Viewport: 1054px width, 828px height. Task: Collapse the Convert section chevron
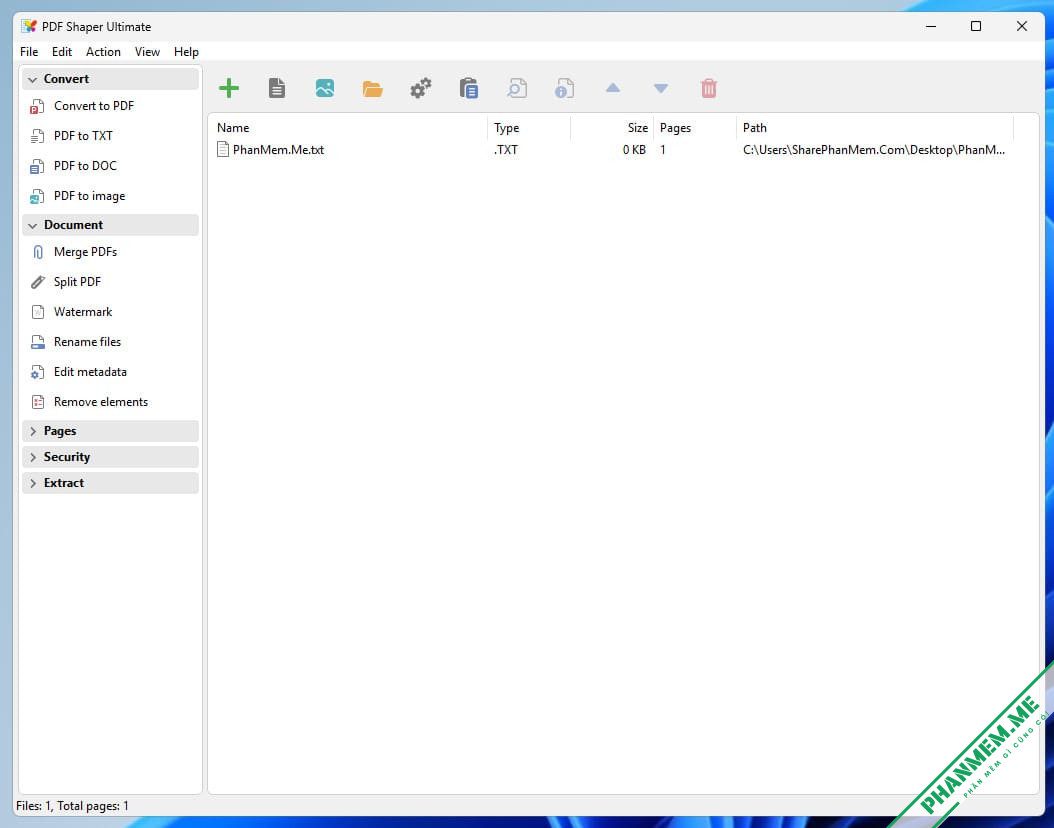32,79
